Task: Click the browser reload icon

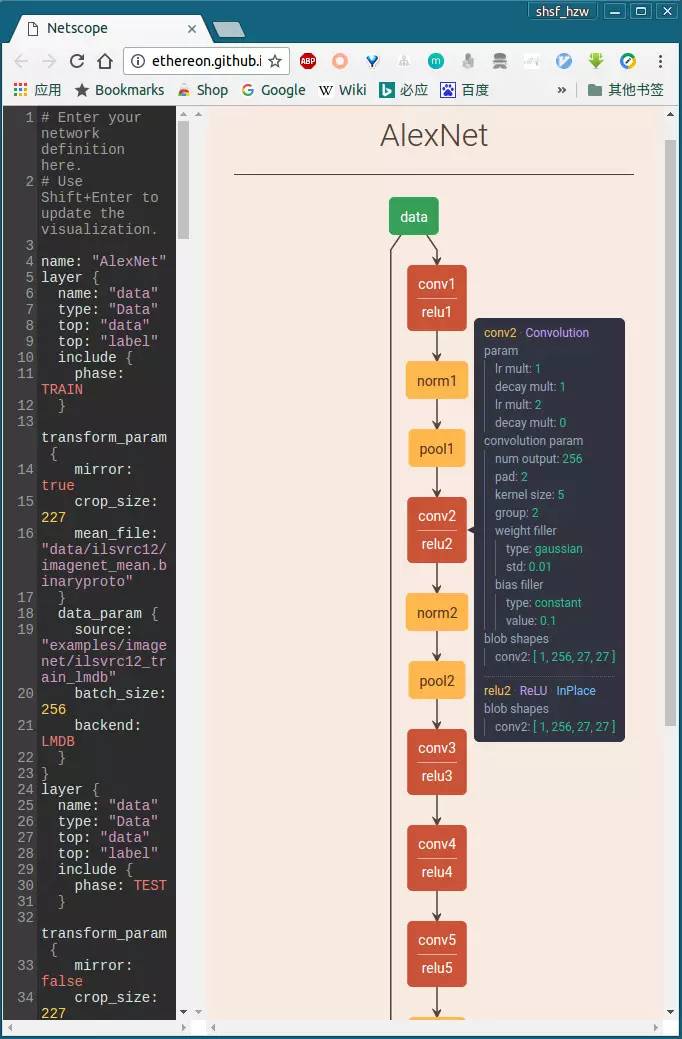Action: pos(77,61)
